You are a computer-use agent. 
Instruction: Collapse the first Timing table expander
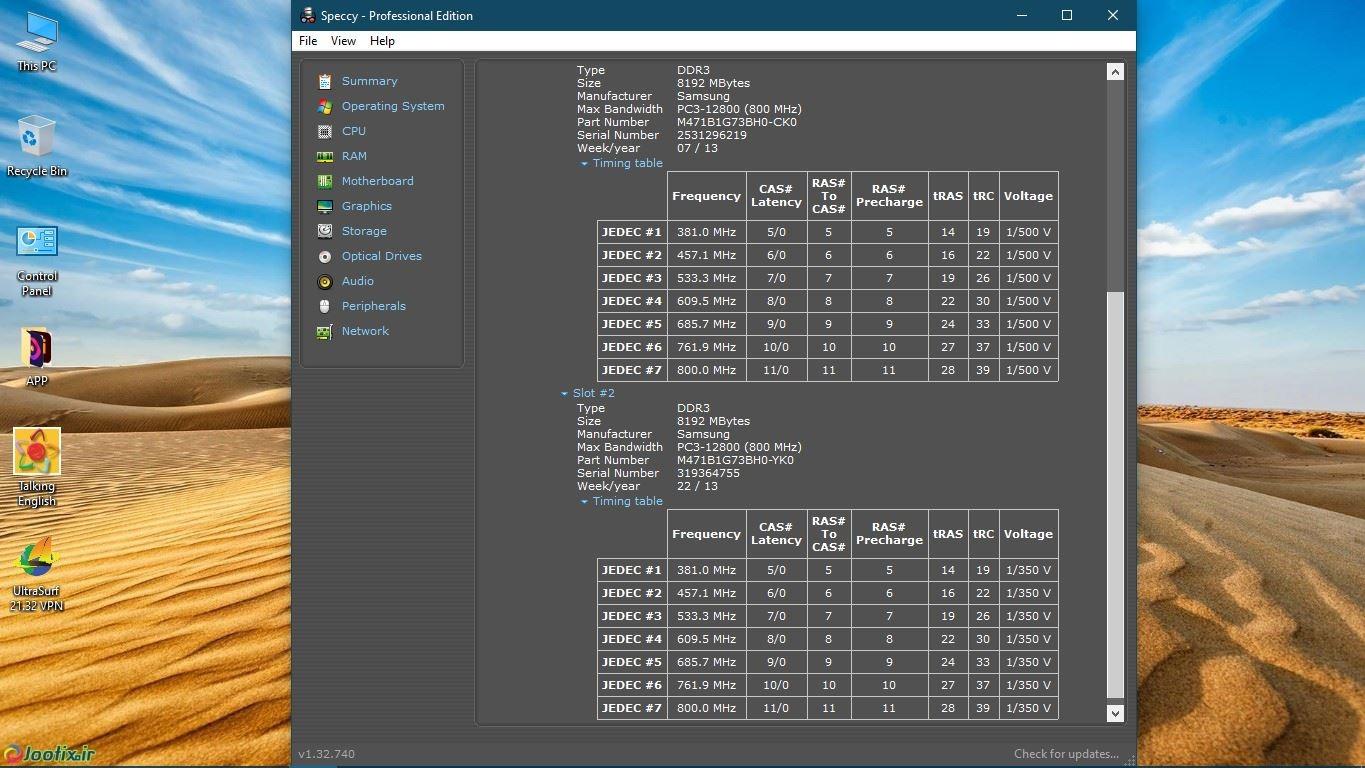click(x=584, y=164)
